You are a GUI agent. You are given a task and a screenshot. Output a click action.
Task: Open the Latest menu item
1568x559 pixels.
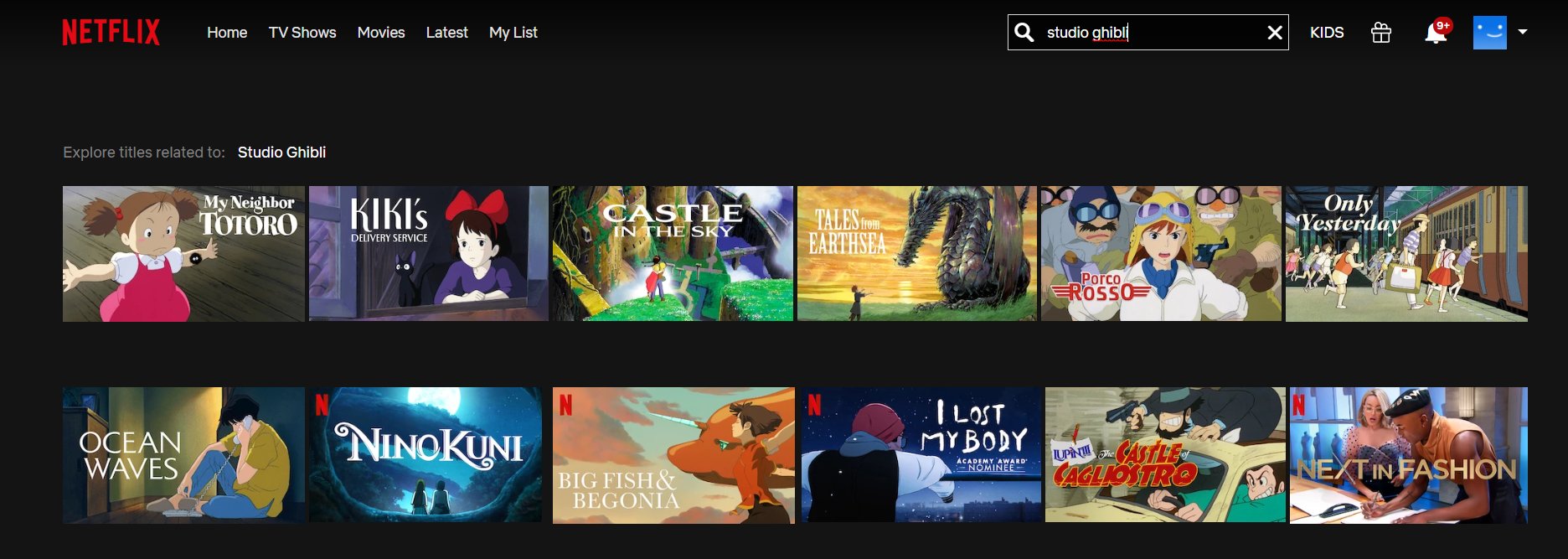pos(446,33)
